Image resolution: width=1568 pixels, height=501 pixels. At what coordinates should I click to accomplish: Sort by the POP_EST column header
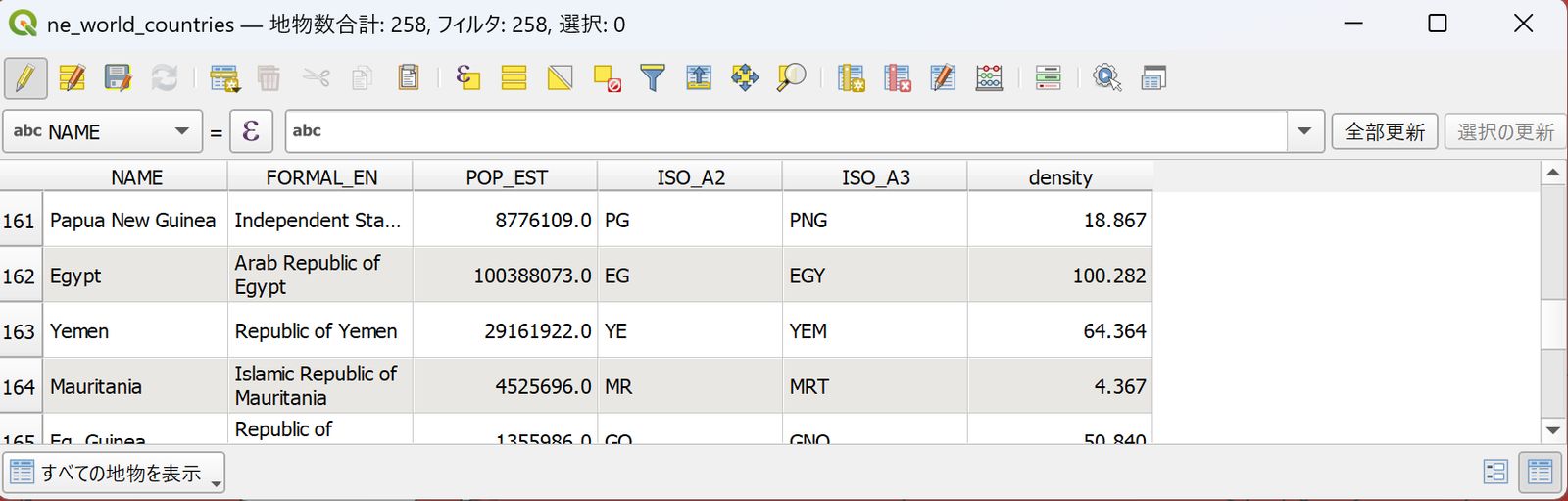tap(506, 177)
